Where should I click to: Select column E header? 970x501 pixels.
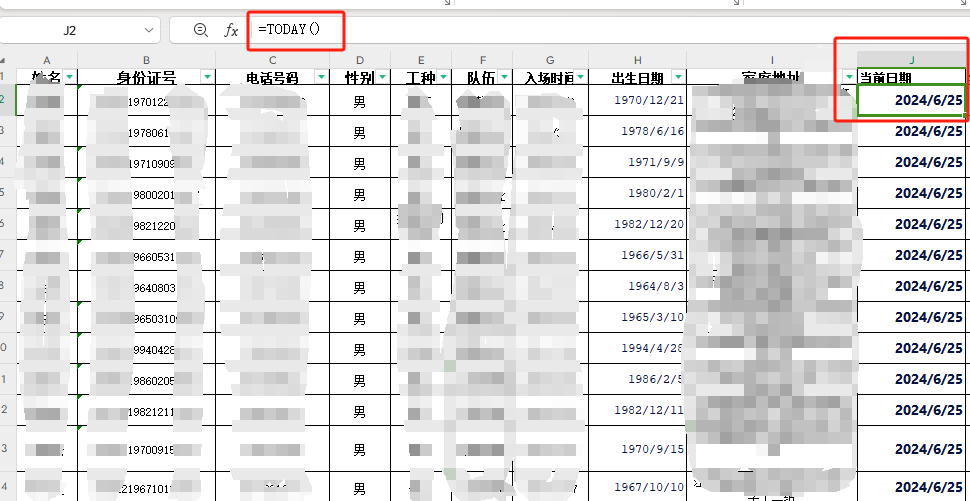(421, 60)
